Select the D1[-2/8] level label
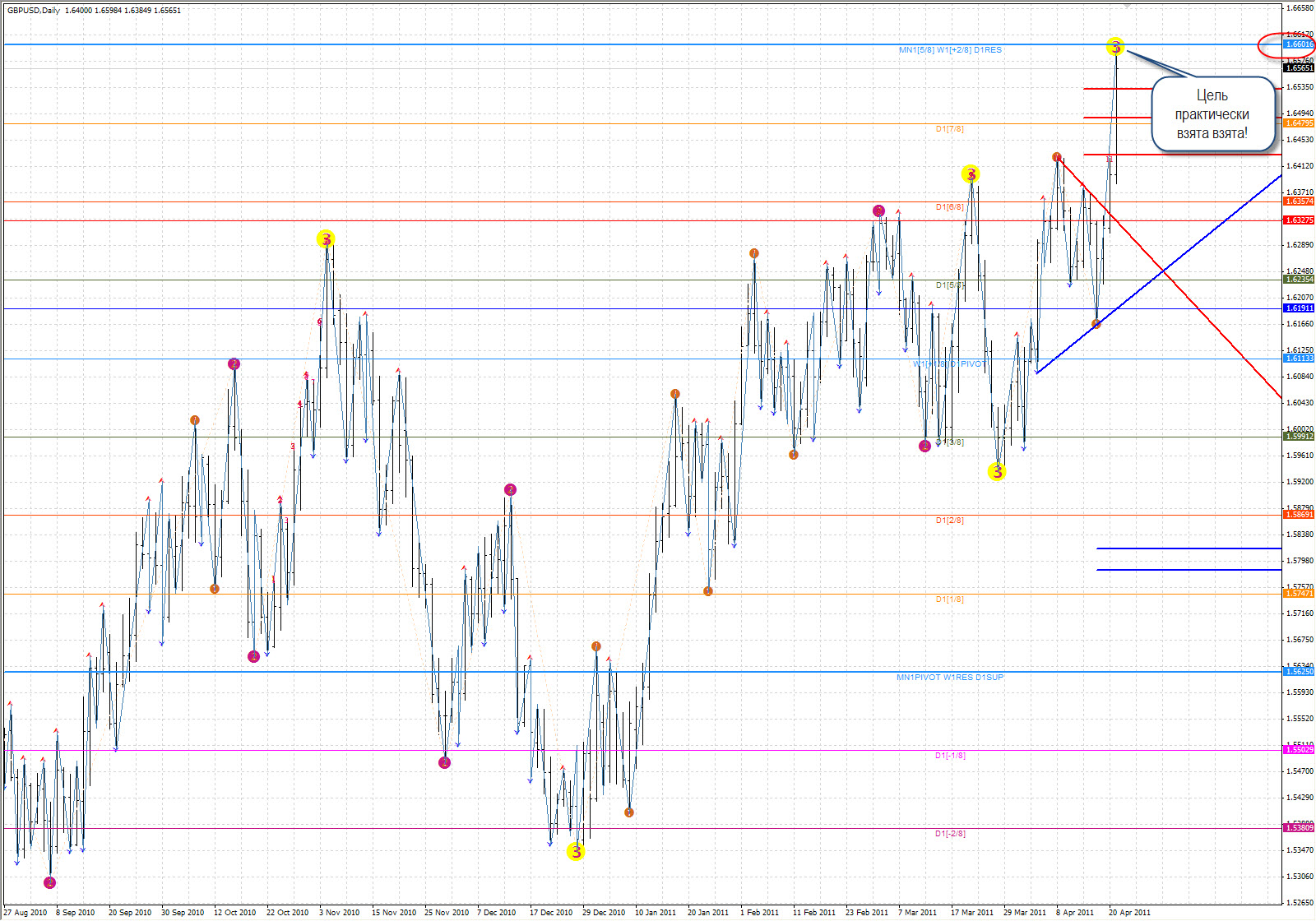The width and height of the screenshot is (1316, 921). click(x=950, y=834)
